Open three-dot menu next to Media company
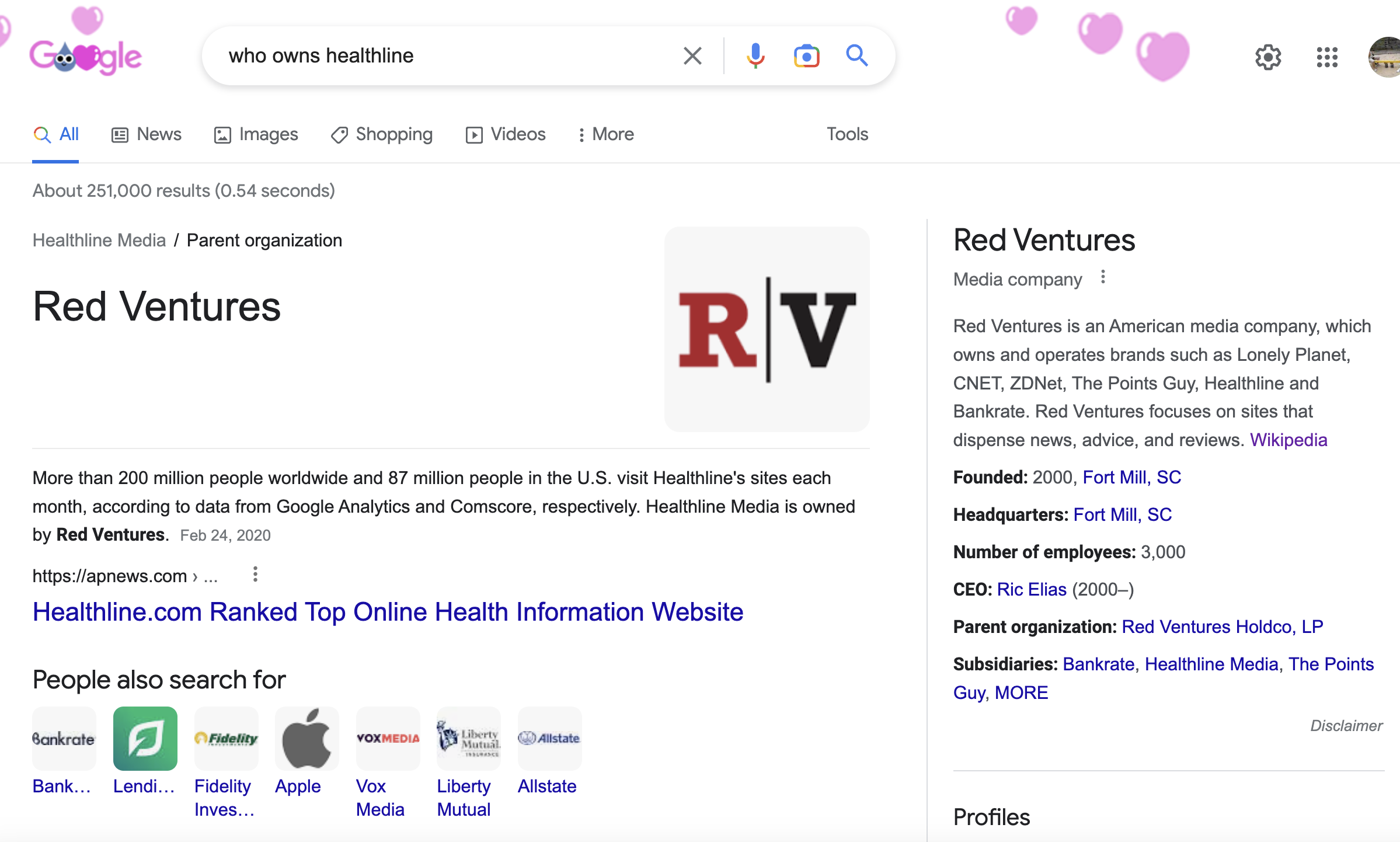The height and width of the screenshot is (842, 1400). pyautogui.click(x=1103, y=277)
